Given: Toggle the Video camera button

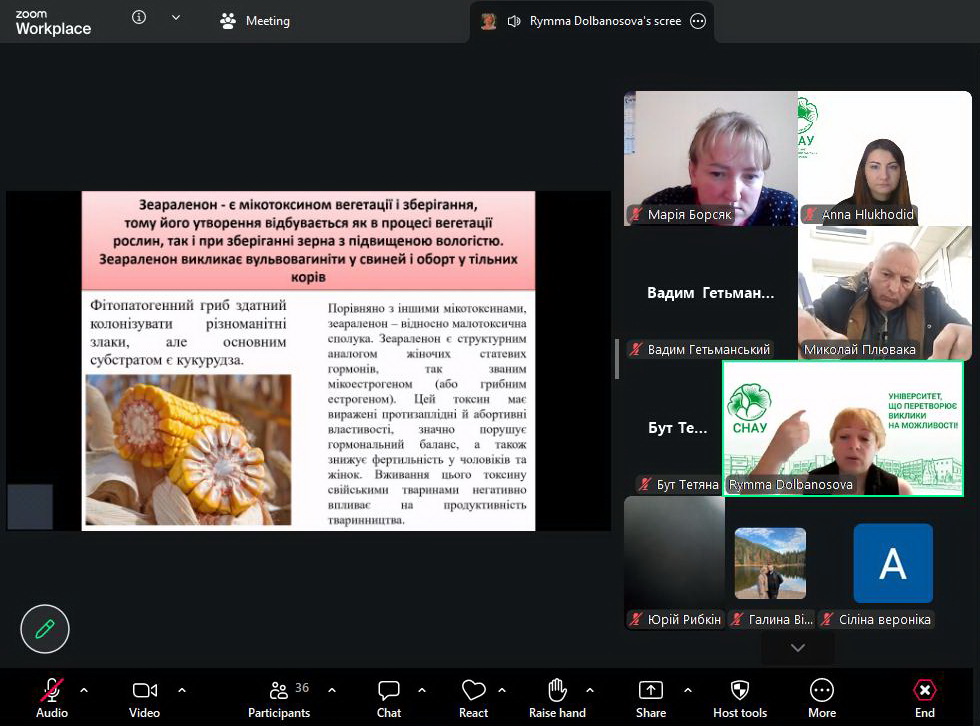Looking at the screenshot, I should point(144,691).
